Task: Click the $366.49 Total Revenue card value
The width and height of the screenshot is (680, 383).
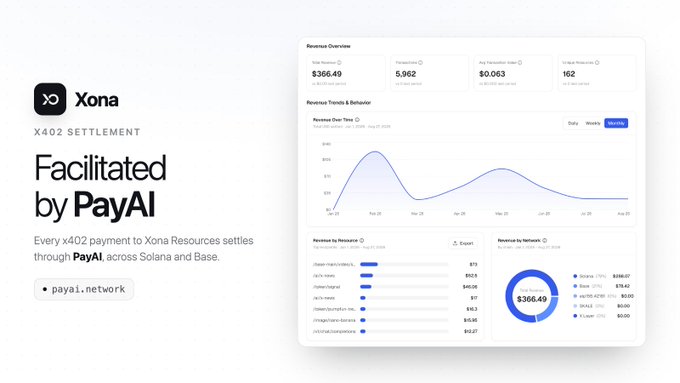Action: (x=327, y=74)
